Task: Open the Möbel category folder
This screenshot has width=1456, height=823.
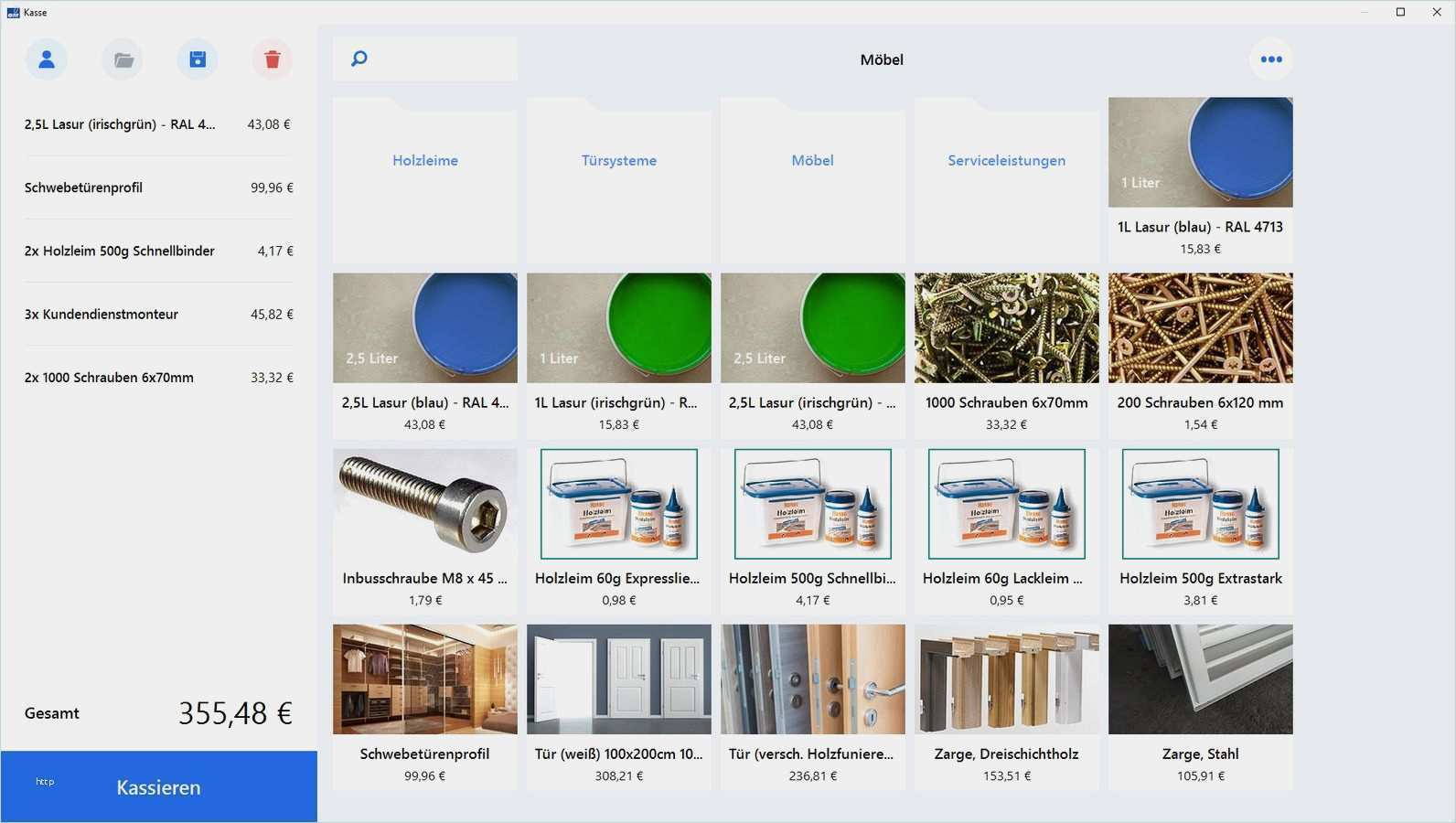Action: [x=813, y=180]
